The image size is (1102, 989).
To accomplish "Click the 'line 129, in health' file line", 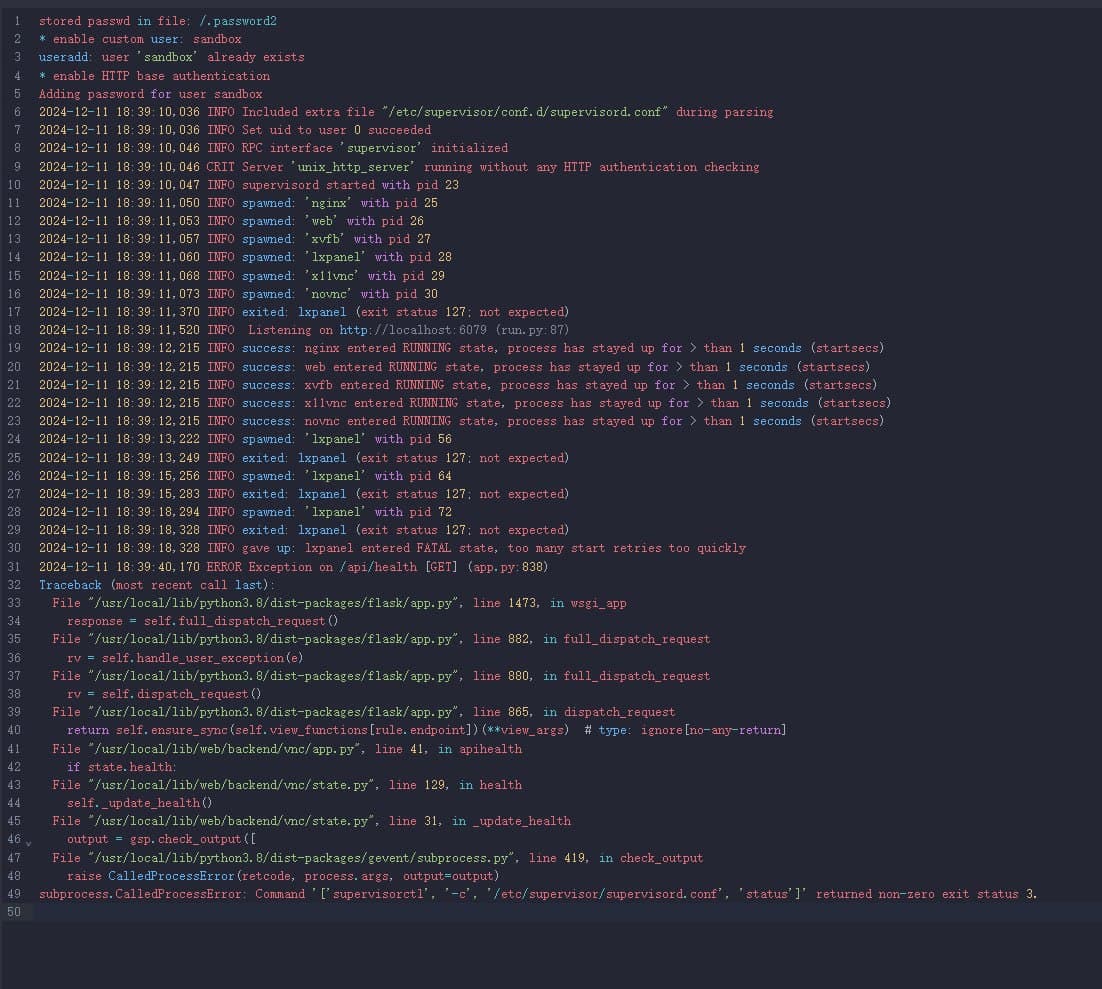I will point(287,785).
